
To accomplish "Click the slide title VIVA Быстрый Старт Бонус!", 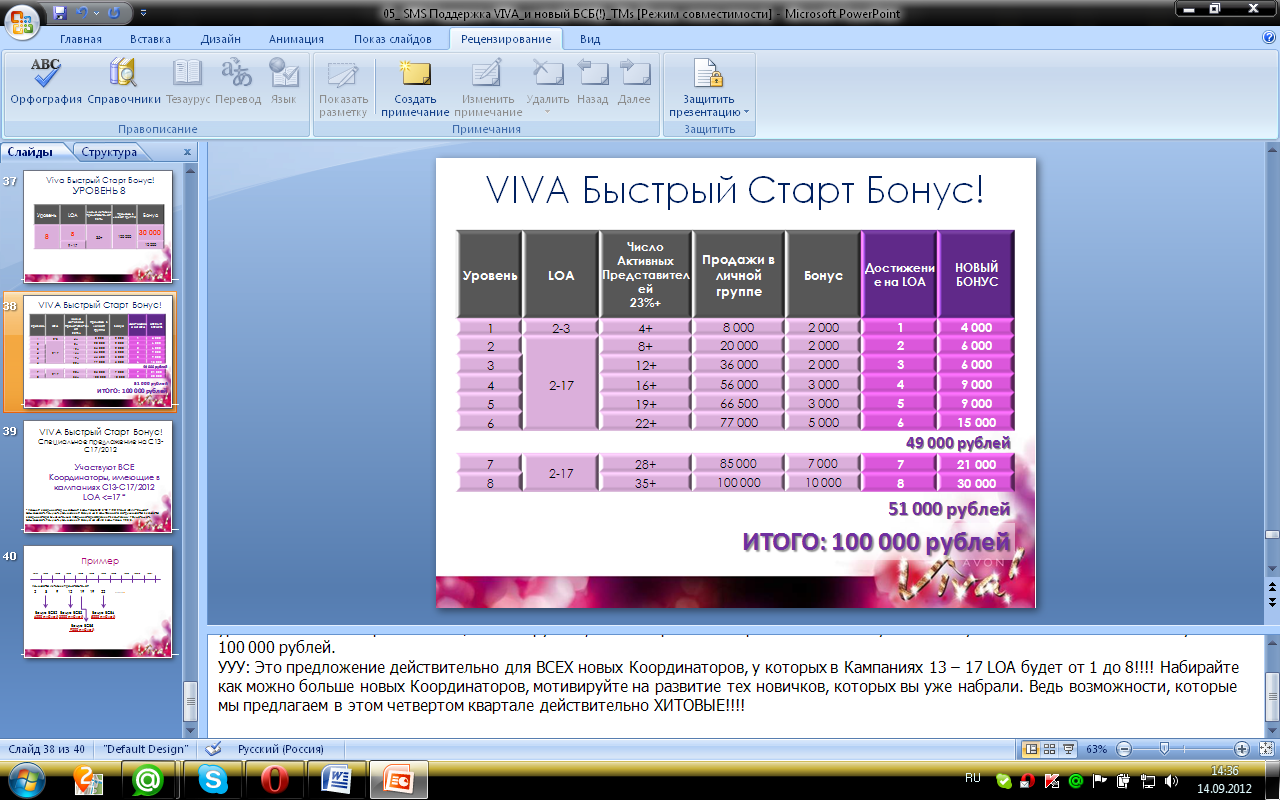I will tap(735, 191).
